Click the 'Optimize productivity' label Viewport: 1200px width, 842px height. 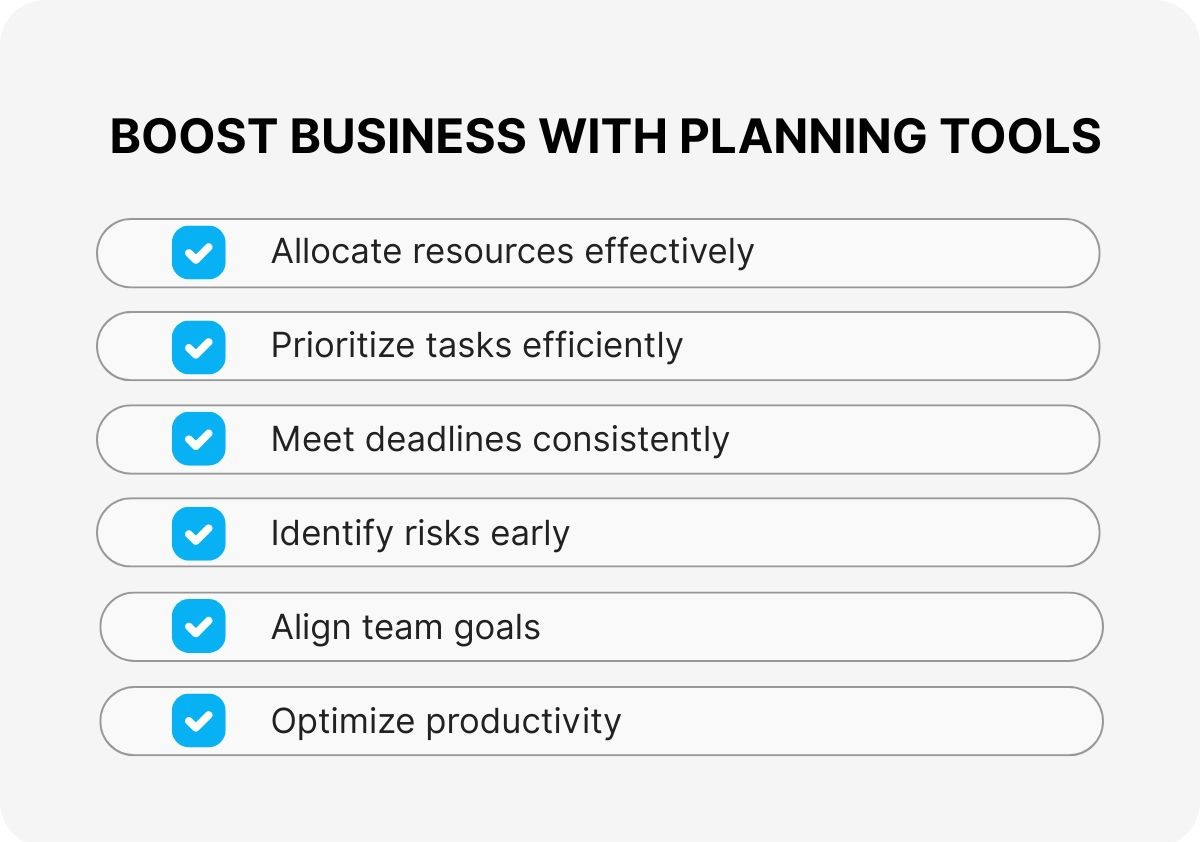coord(446,721)
